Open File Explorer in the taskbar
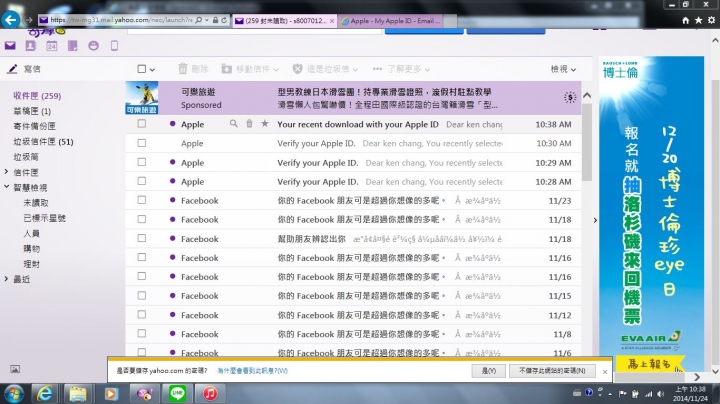720x404 pixels. pos(78,393)
